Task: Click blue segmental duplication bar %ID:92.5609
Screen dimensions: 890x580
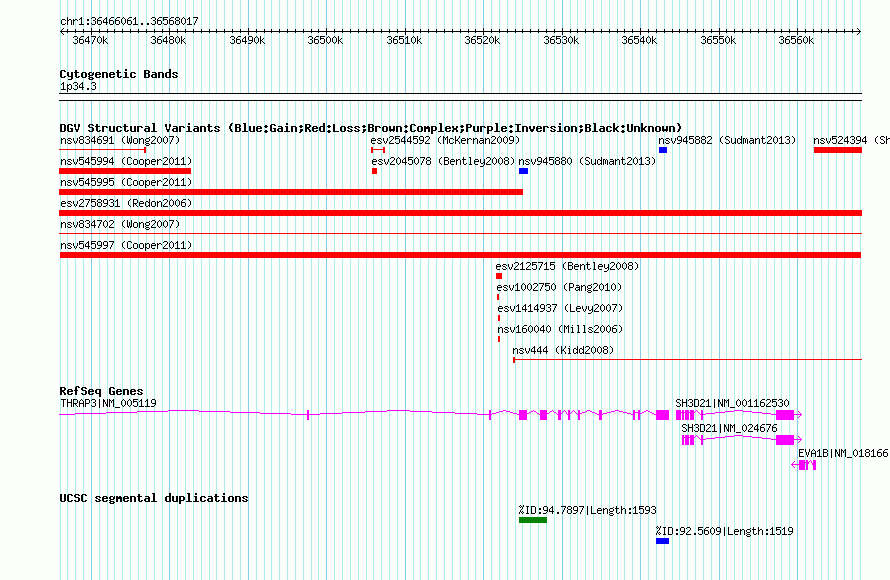Action: point(662,541)
